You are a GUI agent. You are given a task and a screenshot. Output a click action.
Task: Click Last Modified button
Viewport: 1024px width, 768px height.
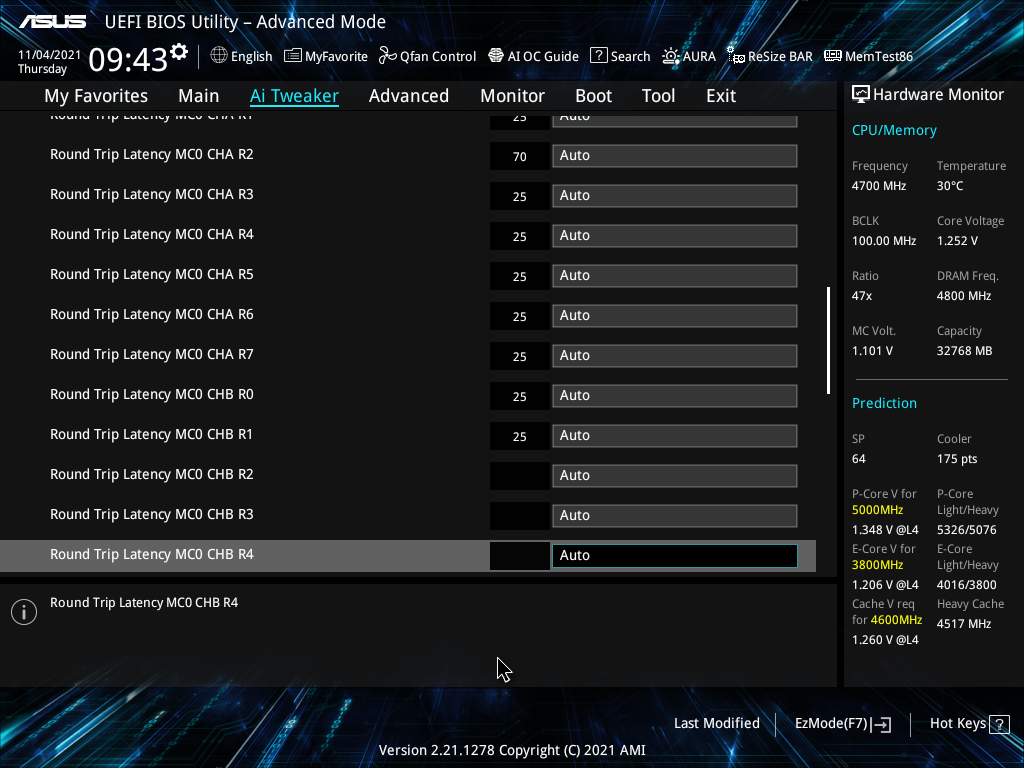[x=716, y=723]
